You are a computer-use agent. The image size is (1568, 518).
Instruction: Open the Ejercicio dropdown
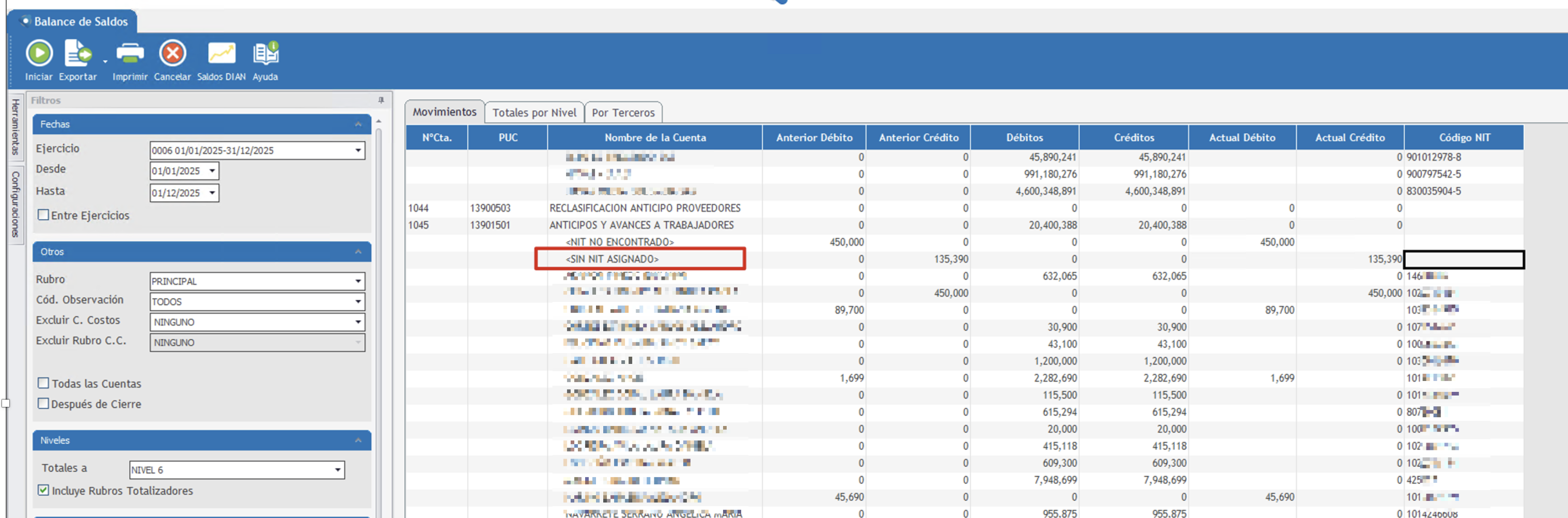[x=358, y=150]
